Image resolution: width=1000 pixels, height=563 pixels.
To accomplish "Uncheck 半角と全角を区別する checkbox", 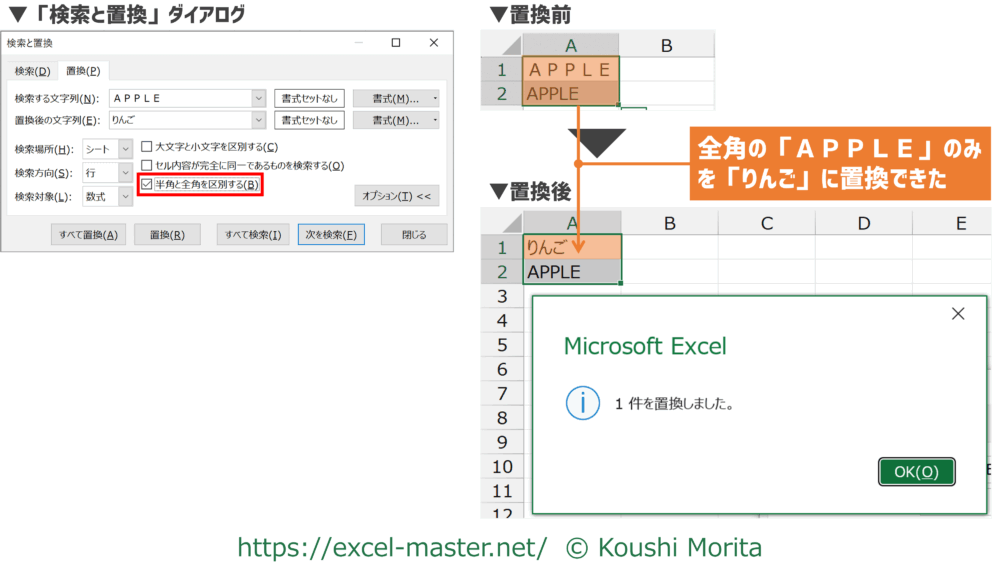I will 147,185.
